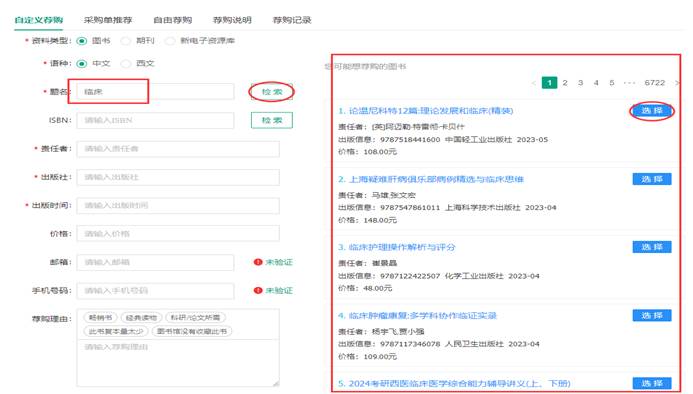This screenshot has width=693, height=394.
Task: Click 选择 for 临床肿瘤康复 book
Action: [652, 315]
